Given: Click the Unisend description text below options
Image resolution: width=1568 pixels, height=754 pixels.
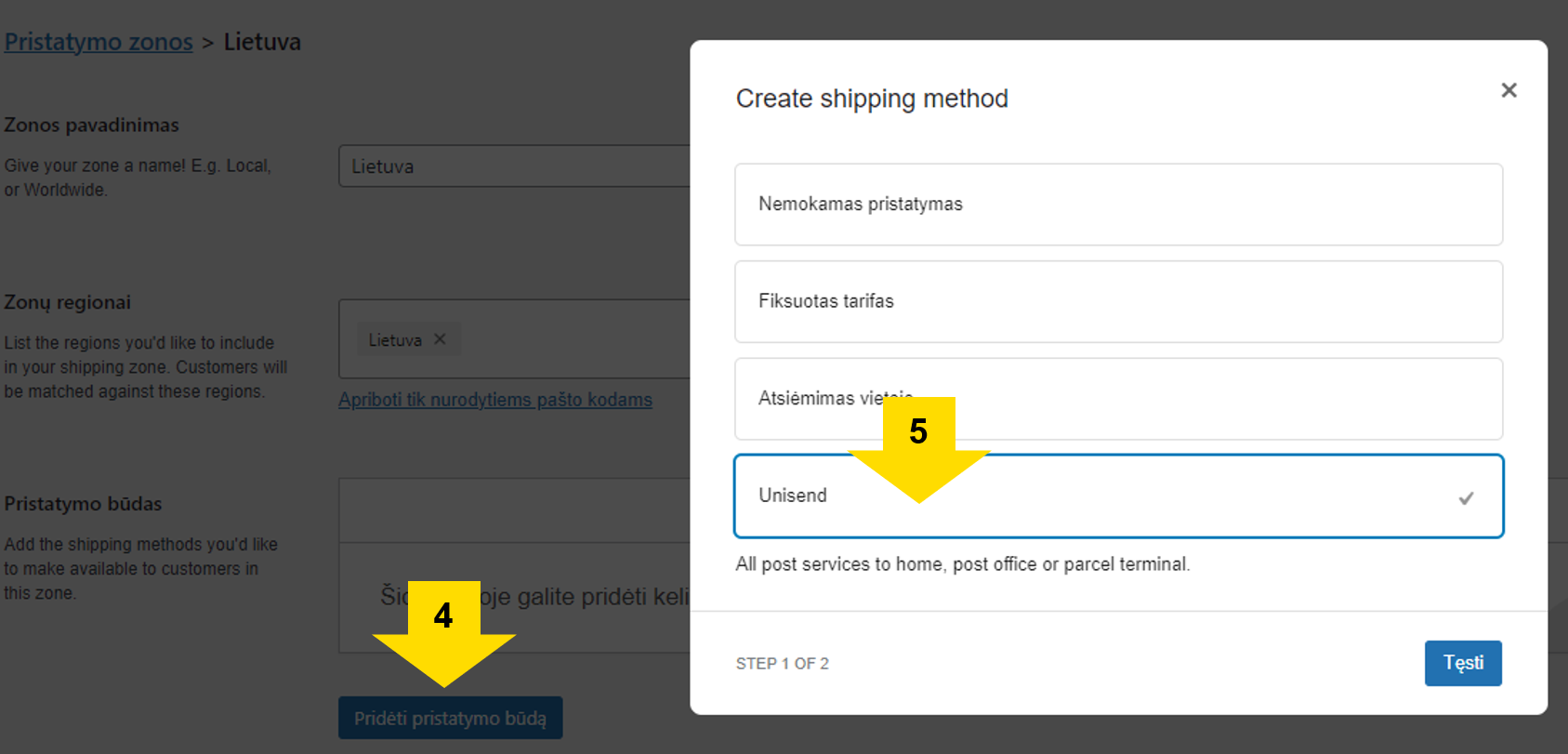Looking at the screenshot, I should [x=962, y=564].
